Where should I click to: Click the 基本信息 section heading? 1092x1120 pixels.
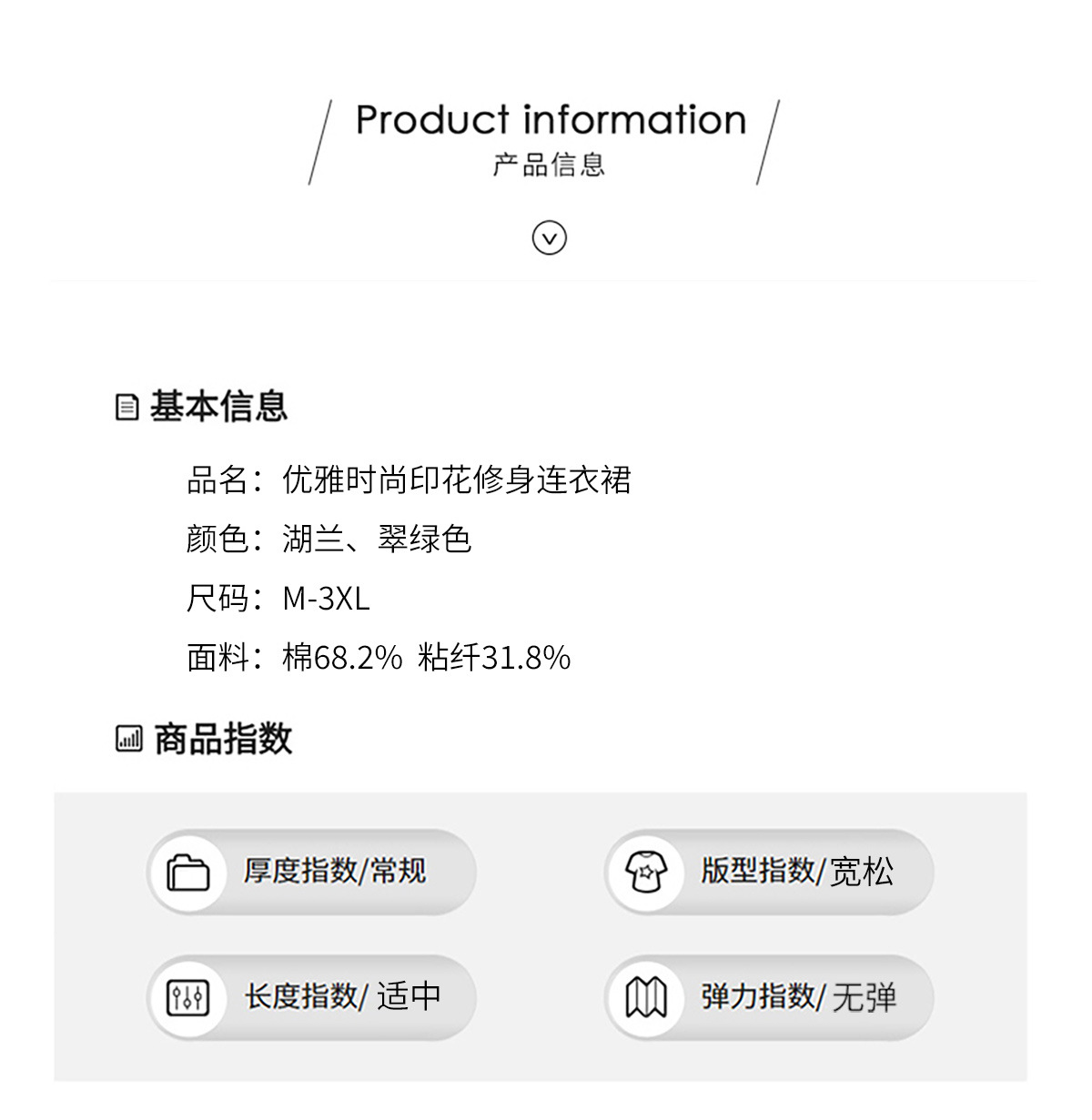(x=218, y=406)
